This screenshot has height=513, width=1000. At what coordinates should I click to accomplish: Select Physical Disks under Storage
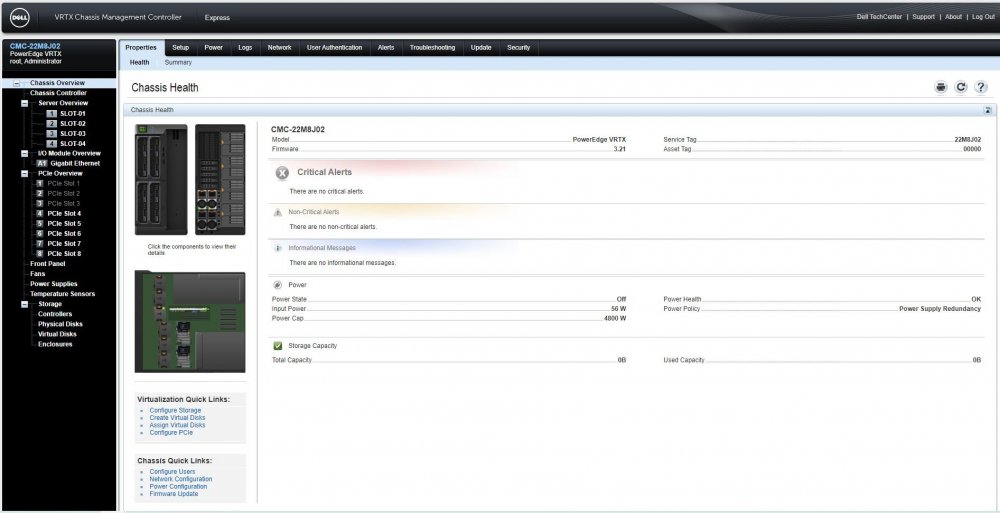click(60, 324)
